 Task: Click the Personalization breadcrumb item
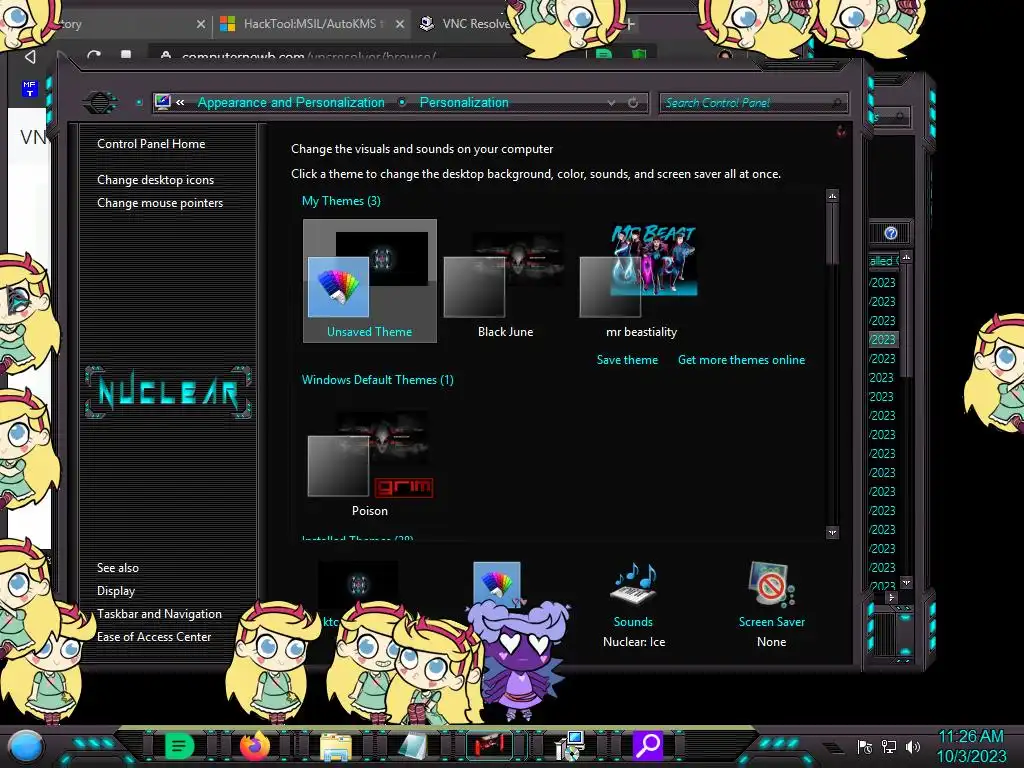[464, 103]
